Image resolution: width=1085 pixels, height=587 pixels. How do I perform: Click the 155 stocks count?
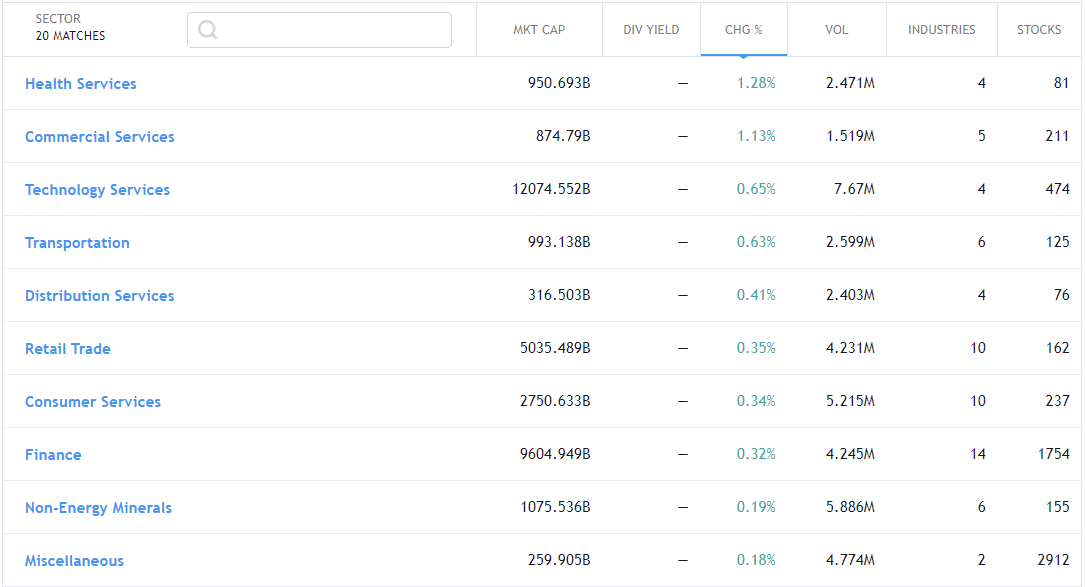click(x=1057, y=507)
